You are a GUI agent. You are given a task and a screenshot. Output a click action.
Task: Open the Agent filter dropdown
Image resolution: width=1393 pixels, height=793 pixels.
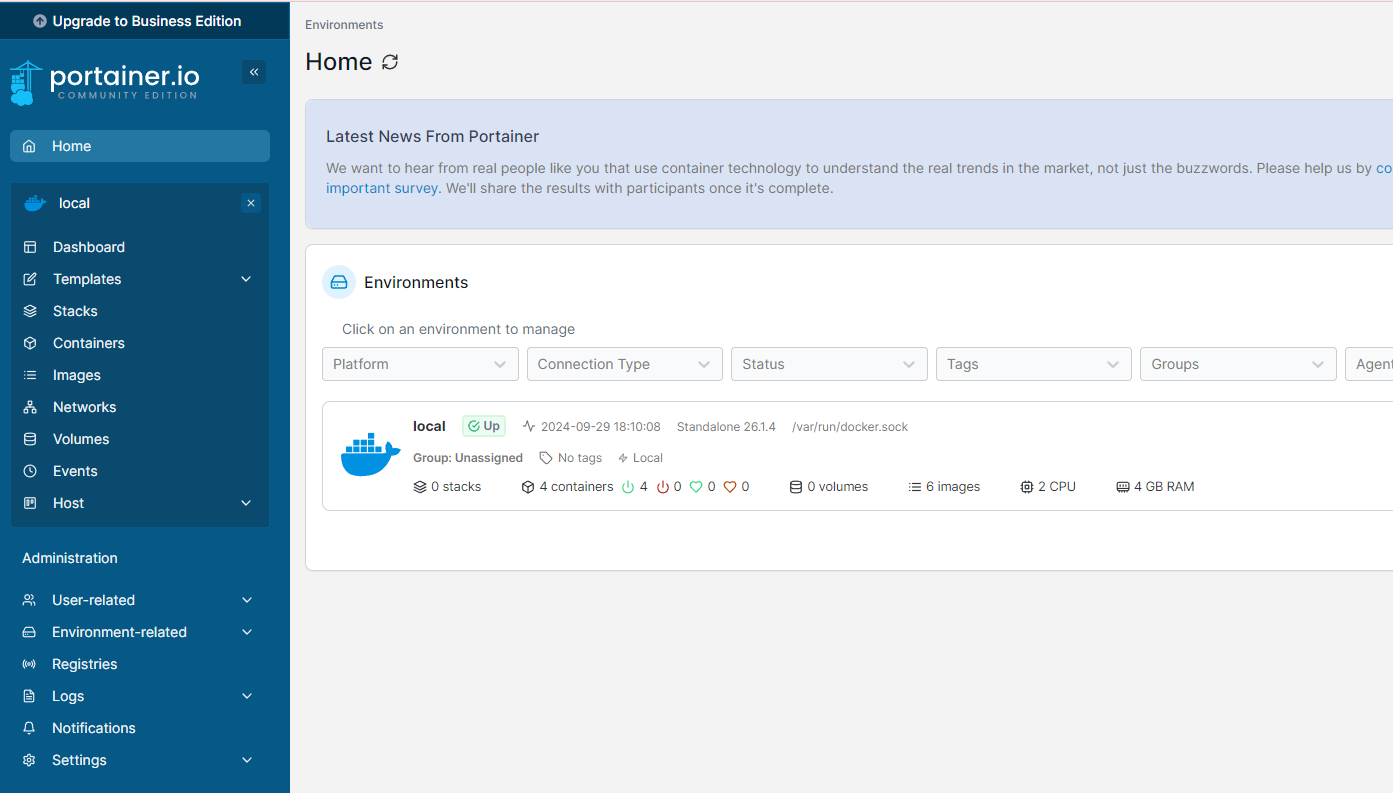[x=1369, y=364]
